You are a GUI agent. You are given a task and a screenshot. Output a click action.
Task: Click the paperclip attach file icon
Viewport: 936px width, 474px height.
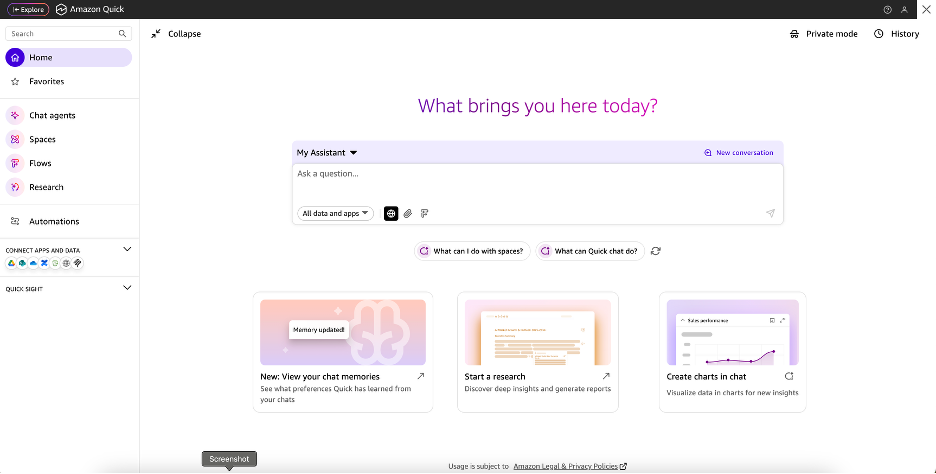(408, 213)
